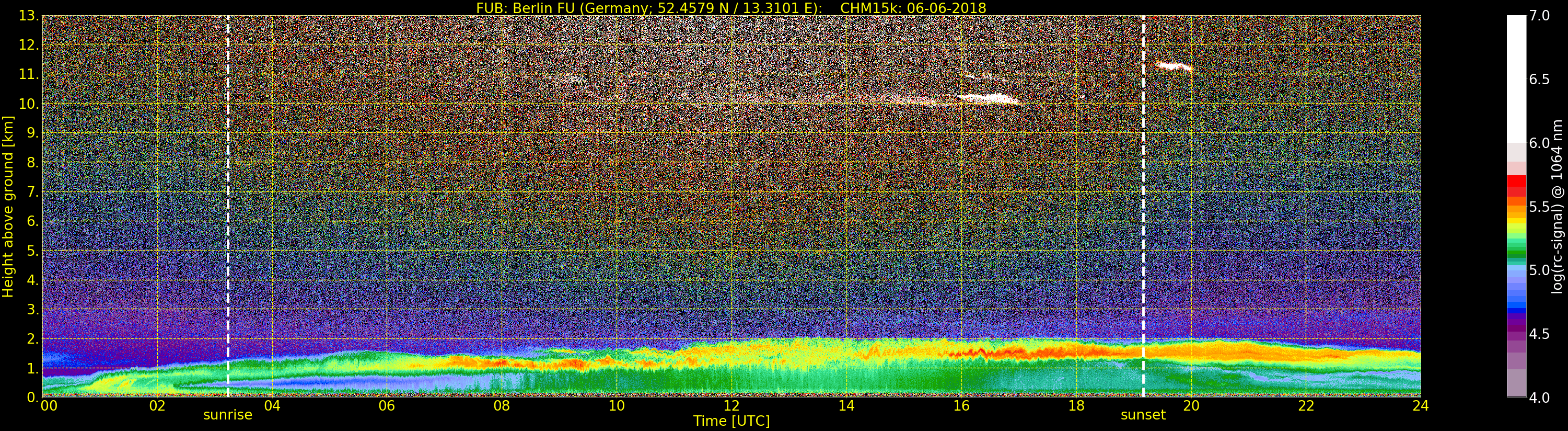Click the '06' time tick label
This screenshot has height=431, width=1568.
click(x=387, y=406)
